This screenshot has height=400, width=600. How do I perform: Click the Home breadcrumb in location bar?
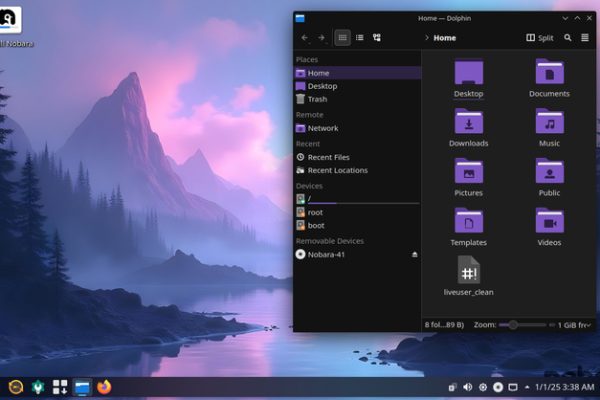(x=445, y=38)
